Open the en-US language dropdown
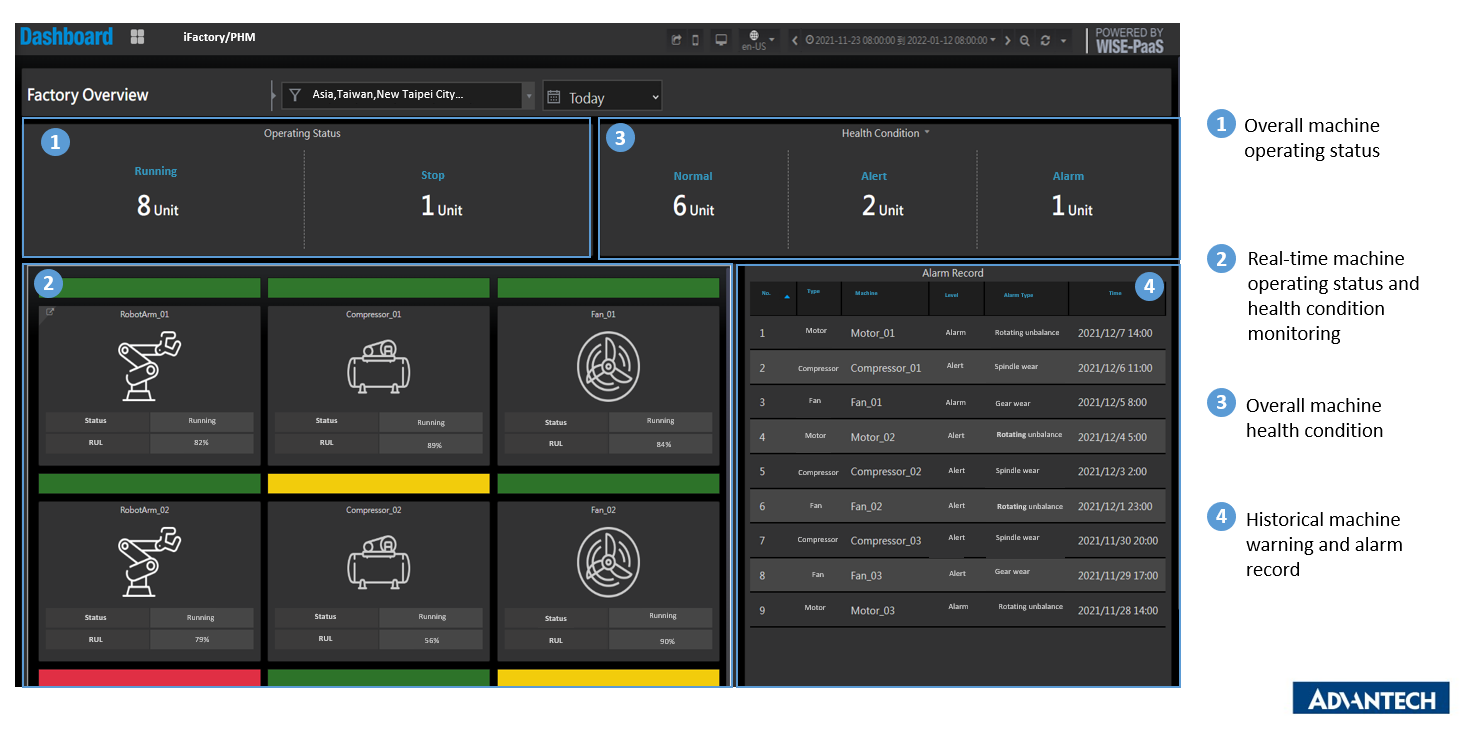1479x733 pixels. pos(754,40)
